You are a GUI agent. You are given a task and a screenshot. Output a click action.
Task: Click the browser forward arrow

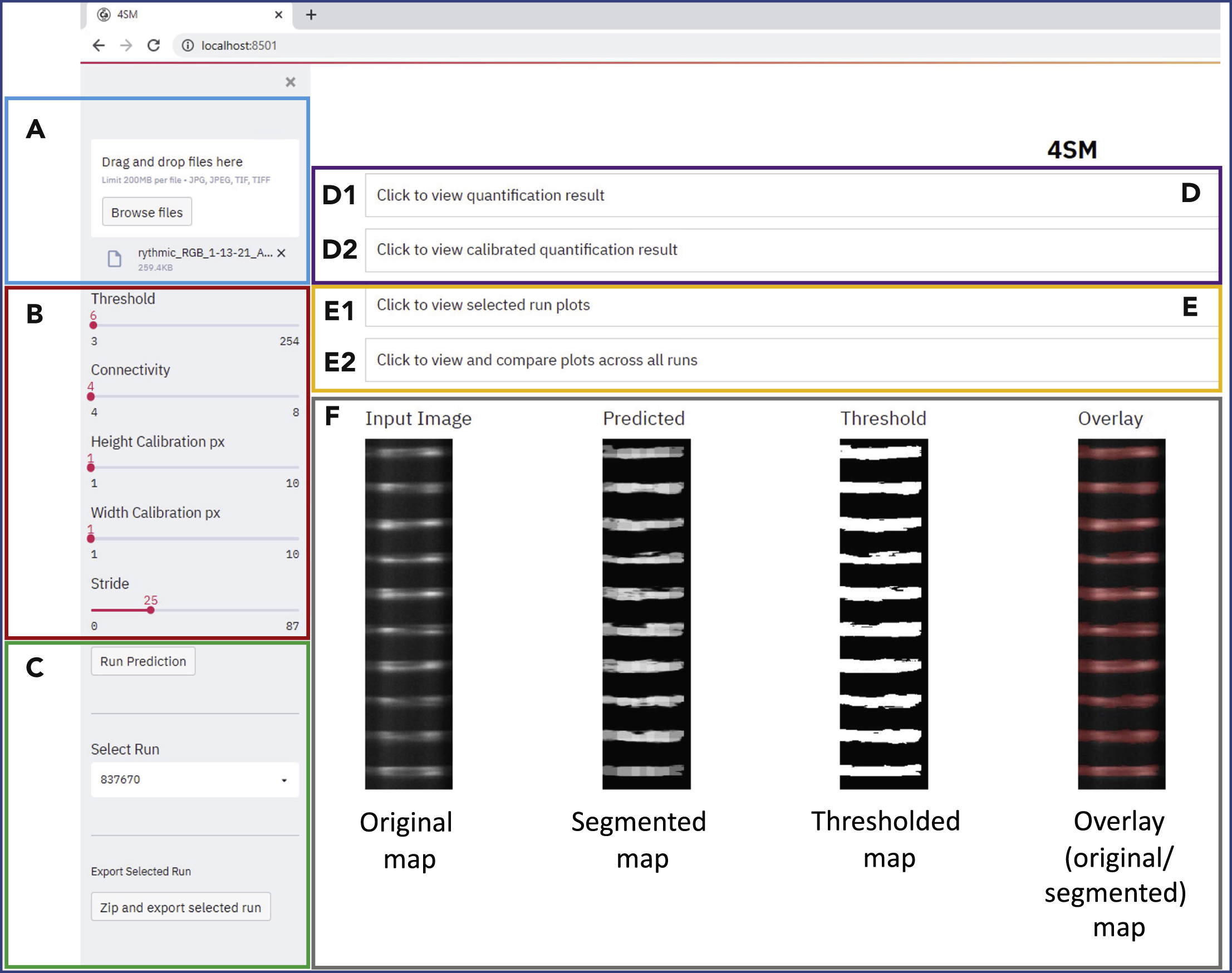click(x=126, y=46)
